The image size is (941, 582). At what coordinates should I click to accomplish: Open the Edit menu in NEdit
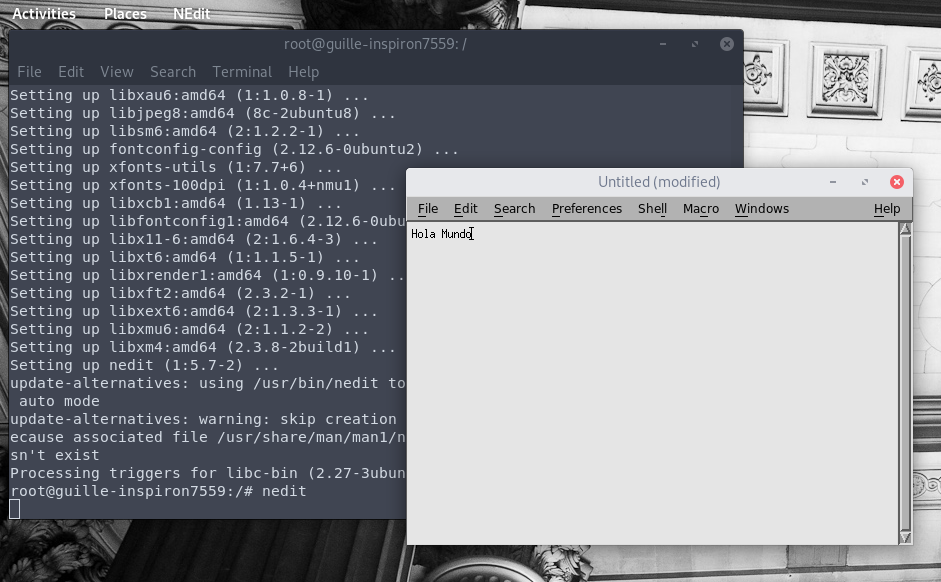click(x=466, y=209)
